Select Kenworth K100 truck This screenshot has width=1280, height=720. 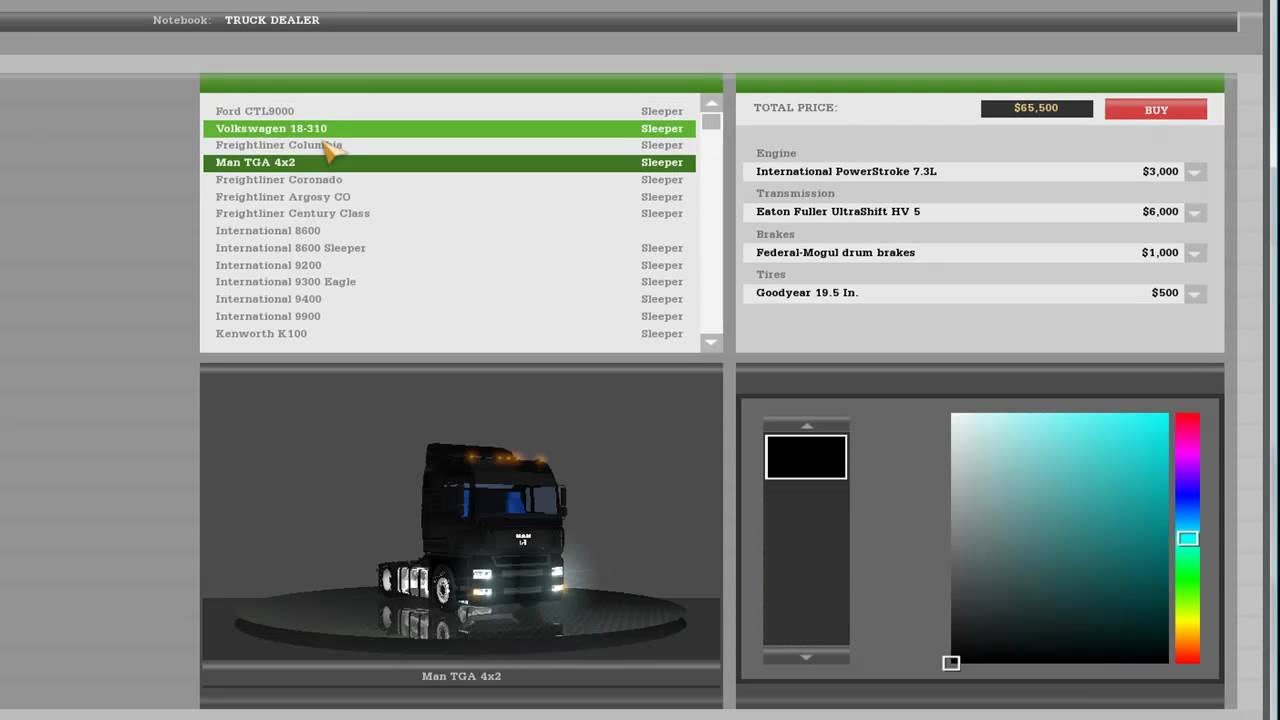pos(449,334)
